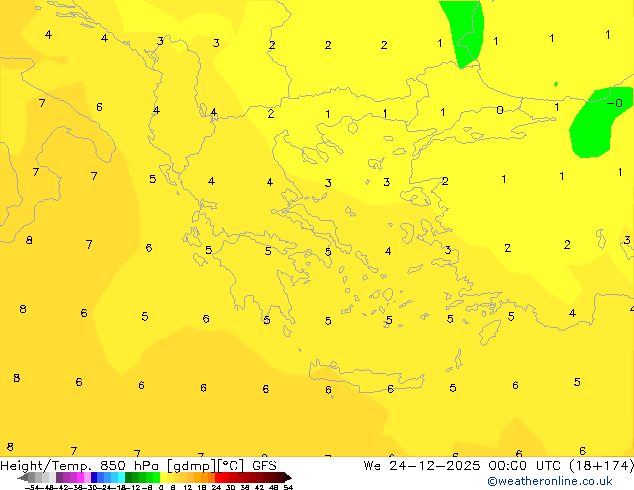Screen dimensions: 634x490
Task: Click the legend scale label -54
Action: [x=32, y=488]
